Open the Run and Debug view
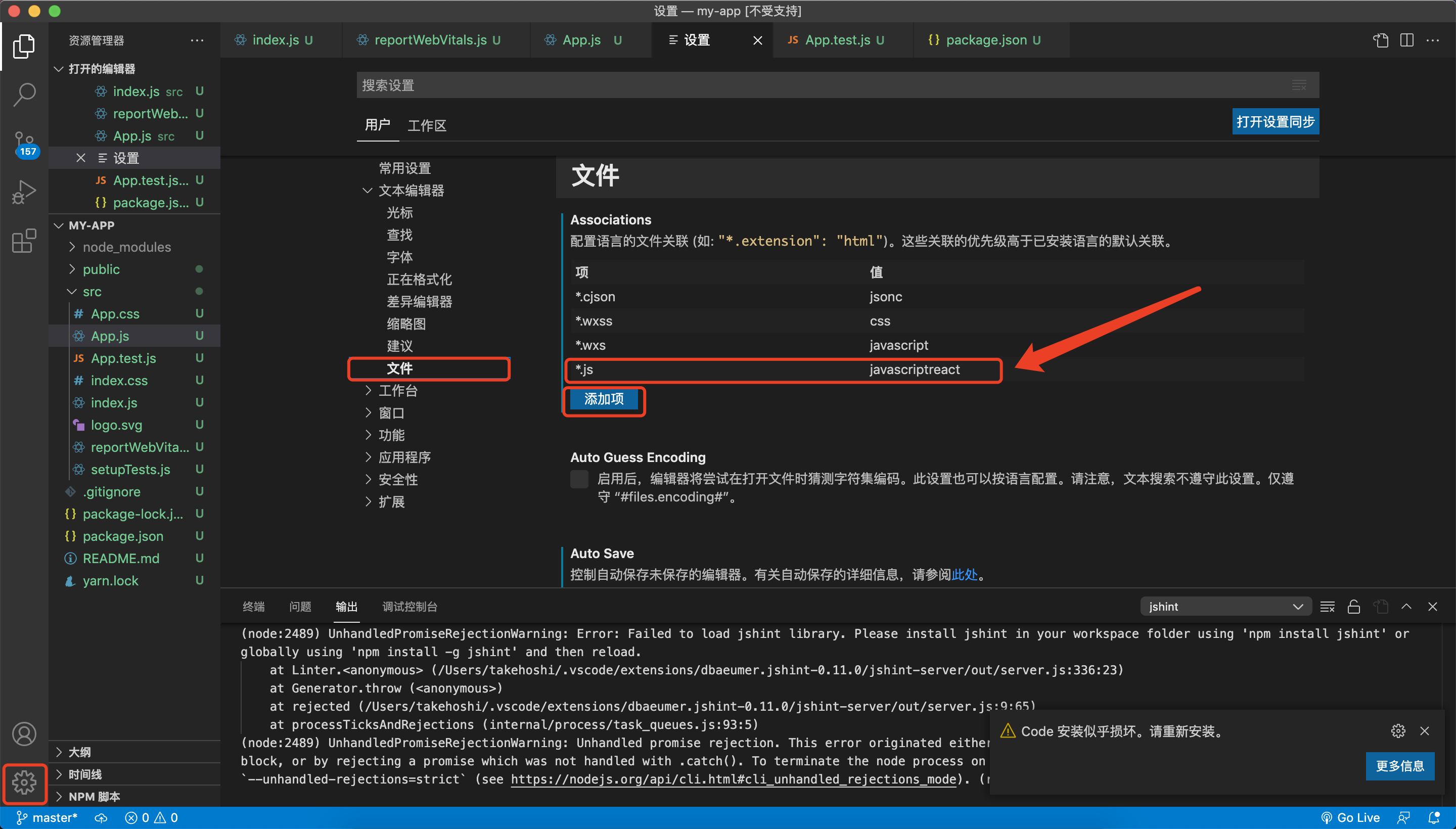The width and height of the screenshot is (1456, 829). point(24,192)
